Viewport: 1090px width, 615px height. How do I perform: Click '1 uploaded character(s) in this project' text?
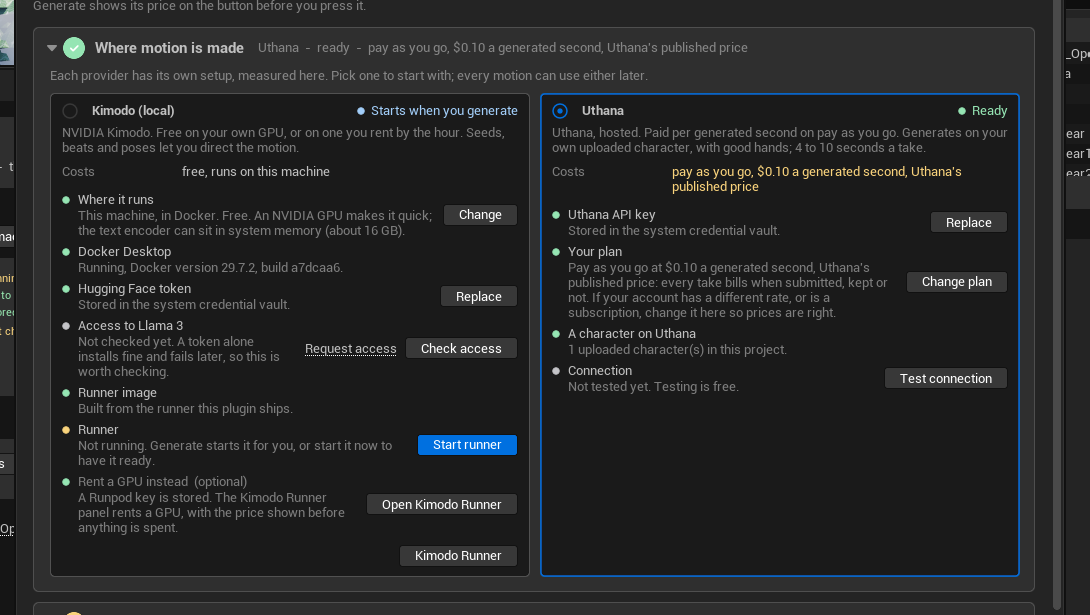click(677, 350)
